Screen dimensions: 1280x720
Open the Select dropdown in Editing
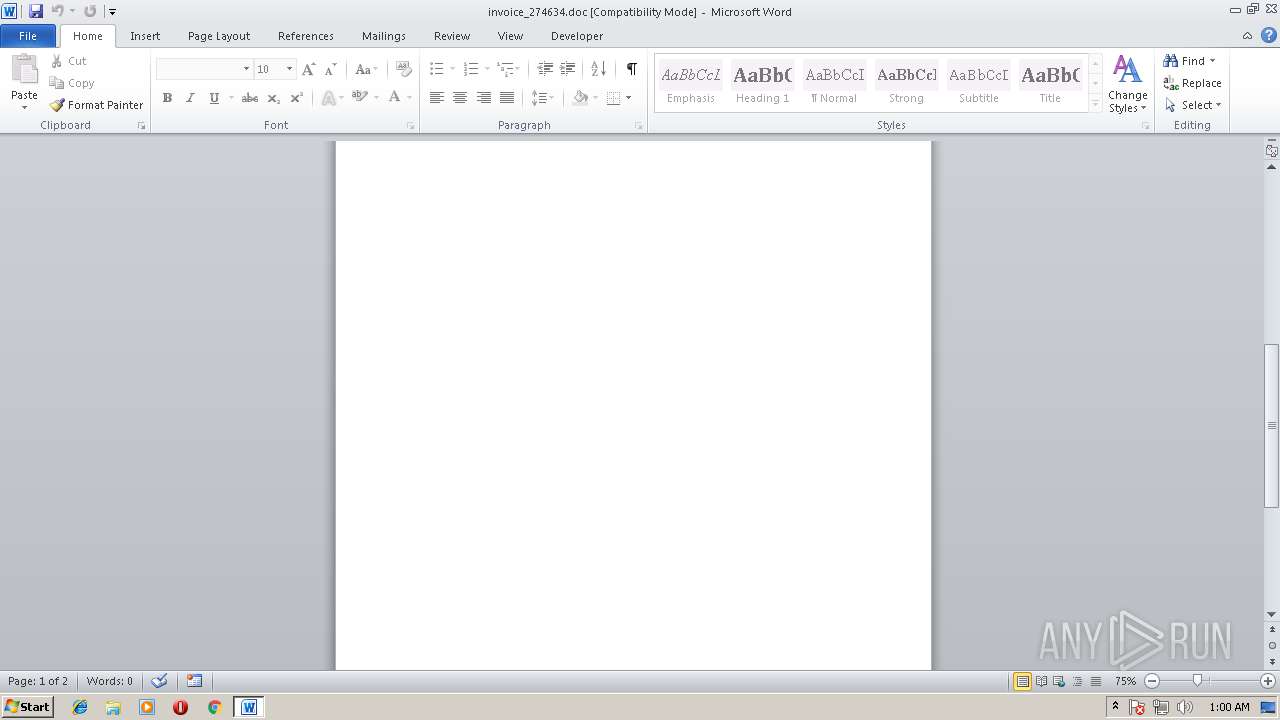(x=1193, y=105)
